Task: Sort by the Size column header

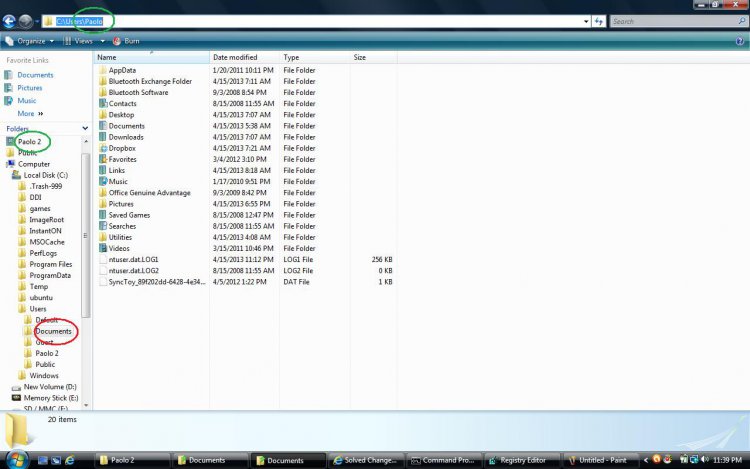Action: 373,57
